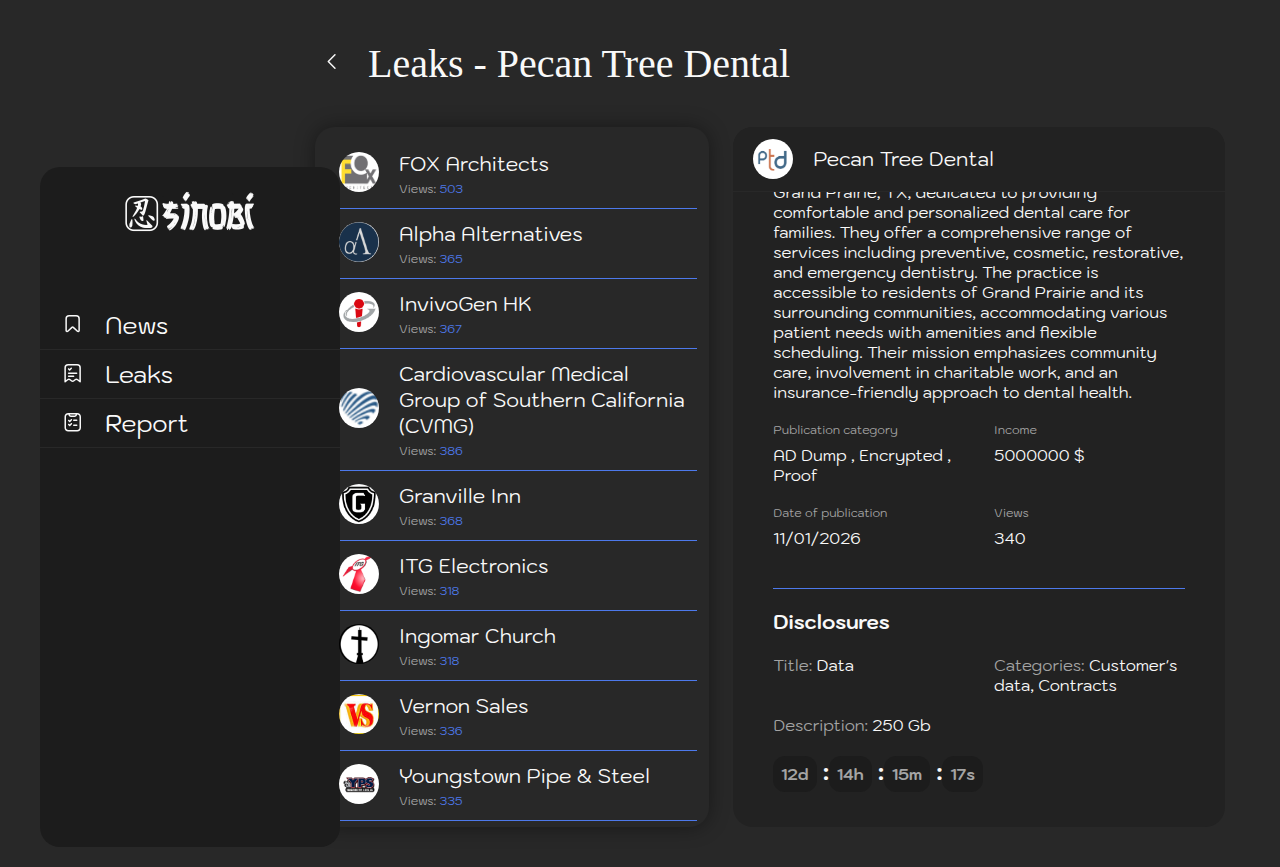Open the News section in the sidebar
The width and height of the screenshot is (1280, 867).
click(136, 326)
